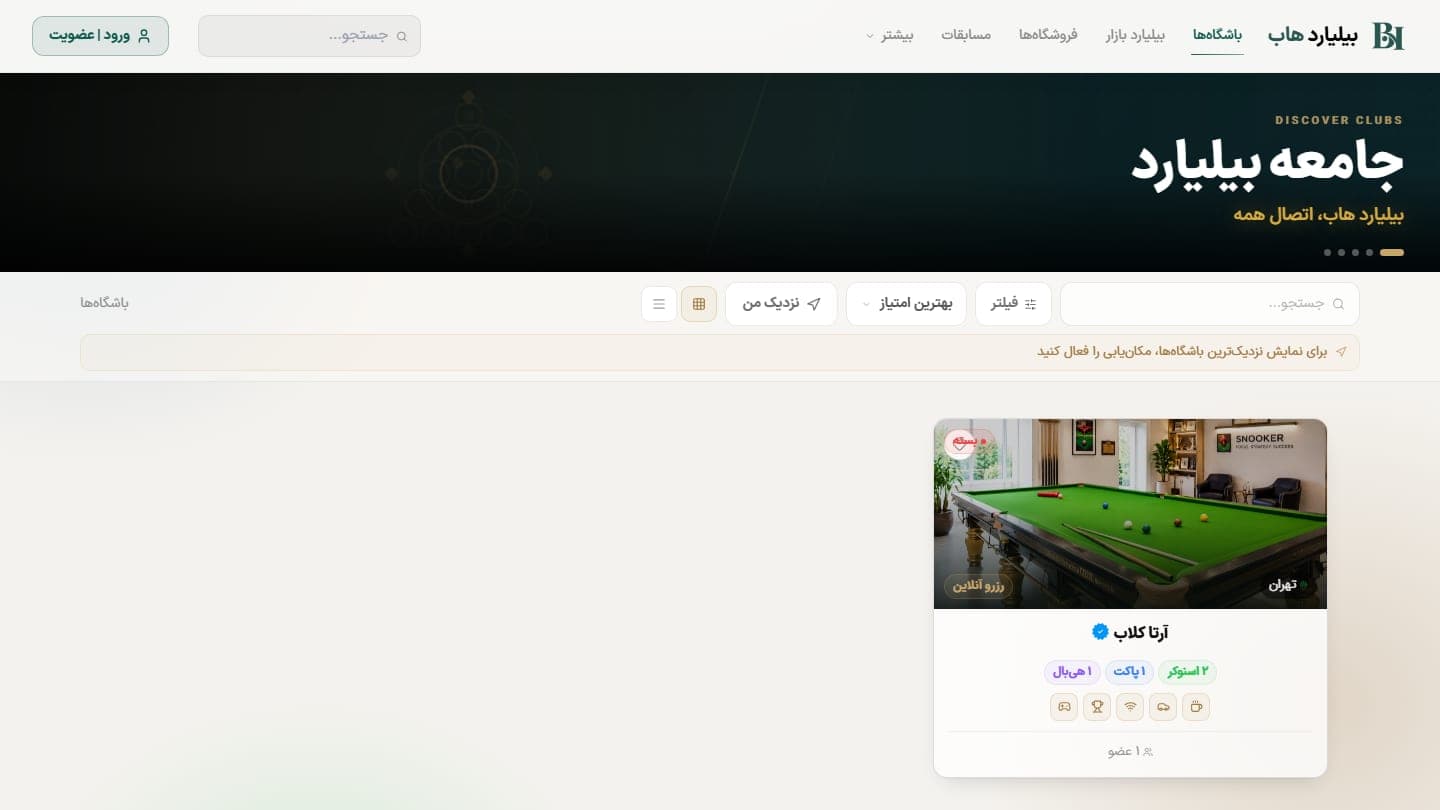Click the magnifier icon in clubs search
Screen dimensions: 1440x810
[1339, 304]
